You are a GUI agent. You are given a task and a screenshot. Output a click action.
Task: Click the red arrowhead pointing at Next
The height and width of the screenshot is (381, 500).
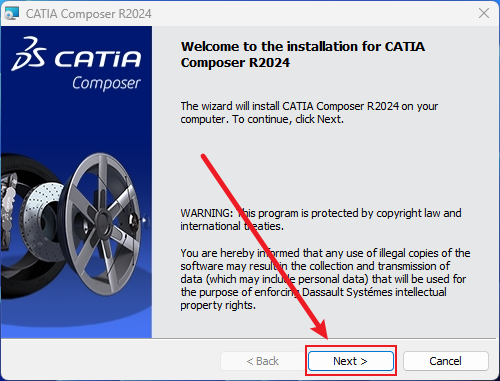320,328
